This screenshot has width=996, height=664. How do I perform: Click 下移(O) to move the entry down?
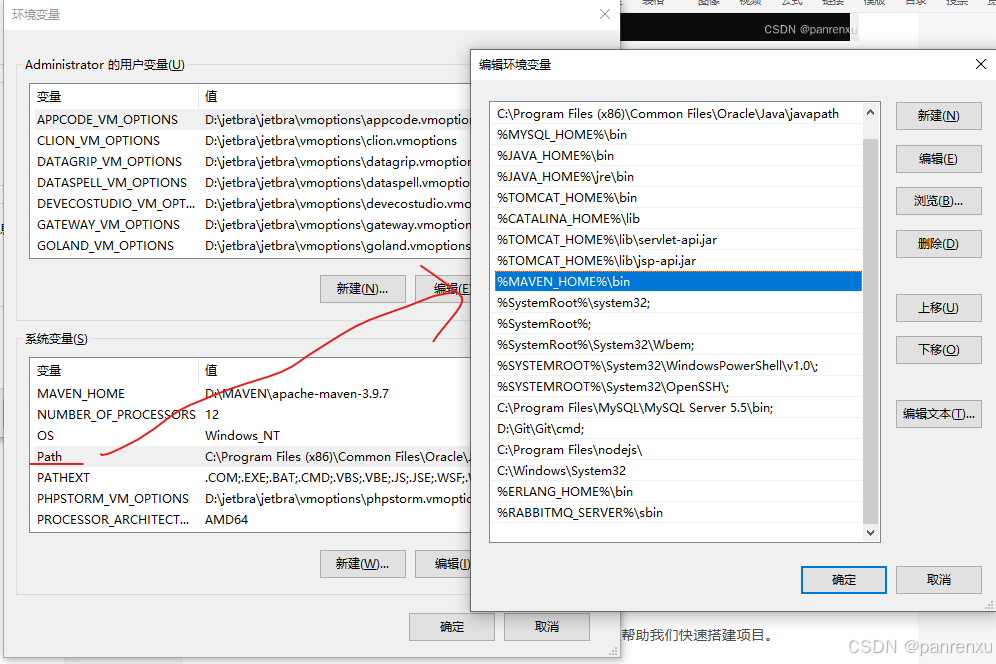pyautogui.click(x=938, y=350)
